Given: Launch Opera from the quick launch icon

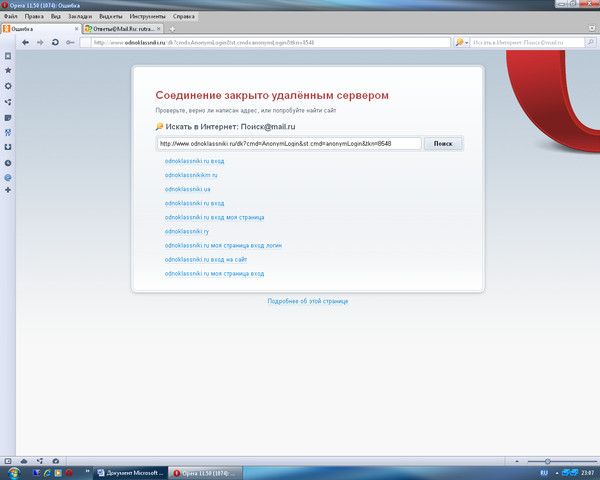Looking at the screenshot, I should [x=69, y=473].
